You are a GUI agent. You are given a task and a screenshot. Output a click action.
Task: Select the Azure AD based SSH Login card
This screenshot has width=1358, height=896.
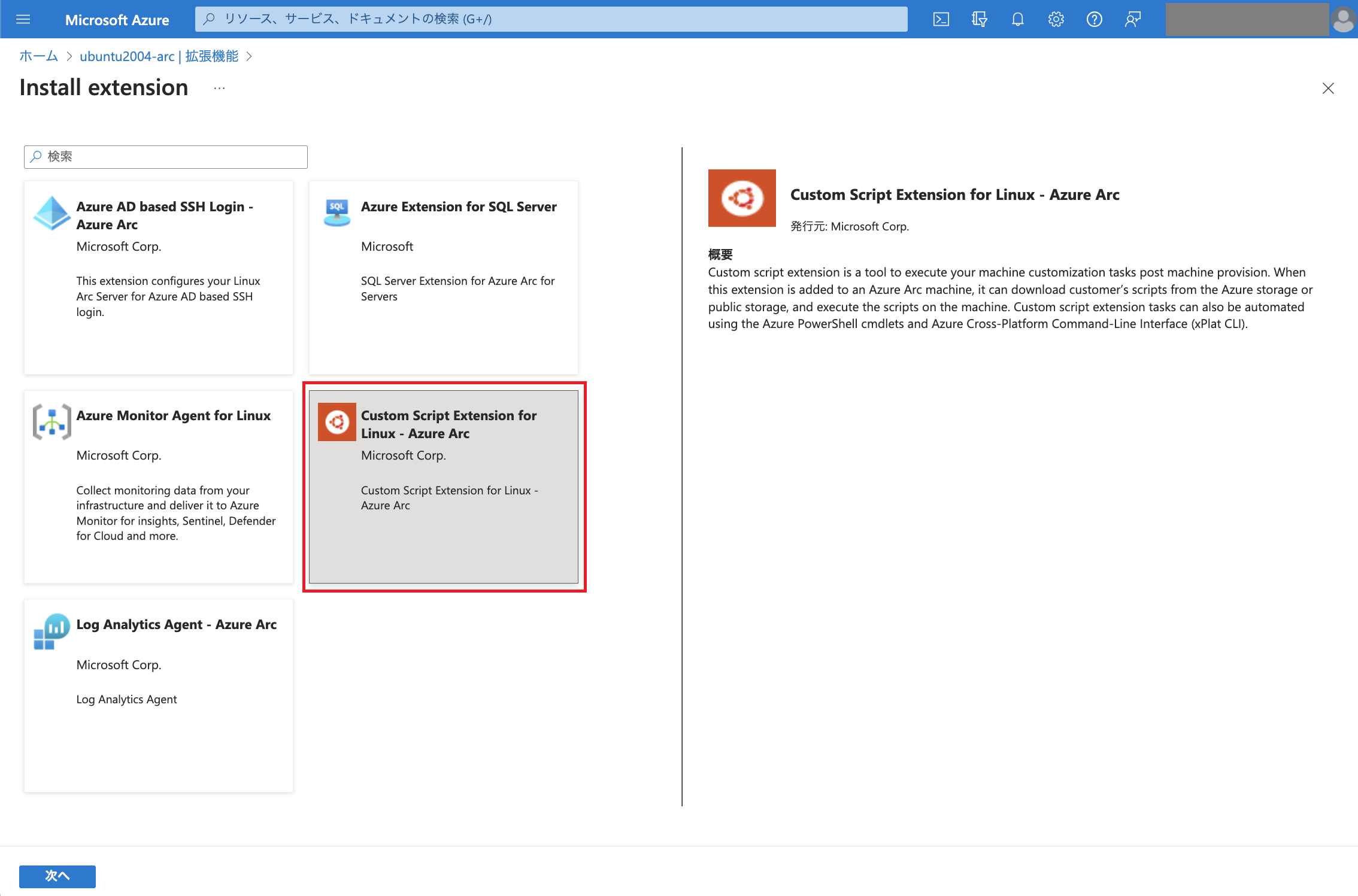click(159, 278)
